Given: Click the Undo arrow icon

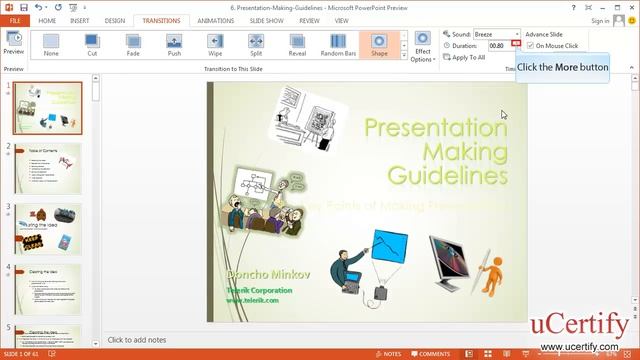Looking at the screenshot, I should pos(38,7).
